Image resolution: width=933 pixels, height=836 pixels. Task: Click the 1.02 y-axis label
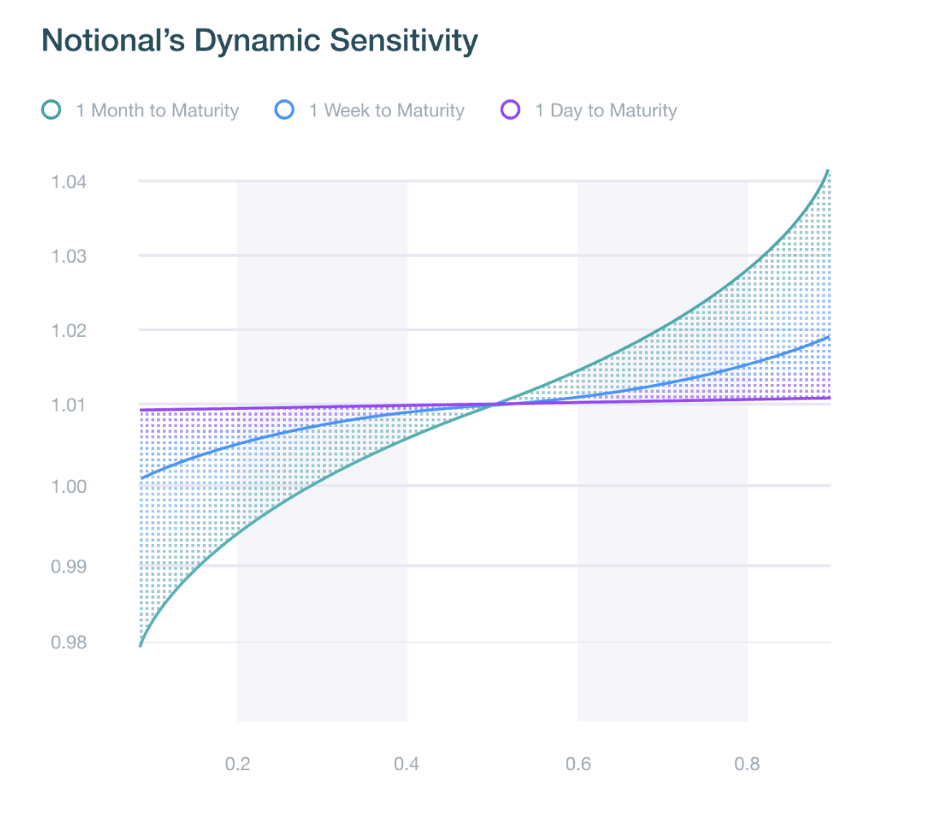(68, 331)
